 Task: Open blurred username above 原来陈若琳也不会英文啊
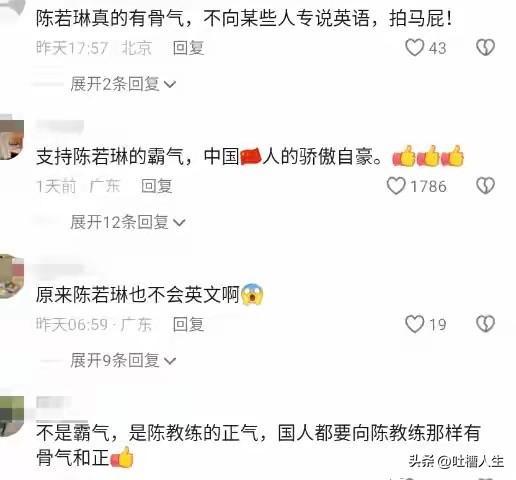coord(59,269)
